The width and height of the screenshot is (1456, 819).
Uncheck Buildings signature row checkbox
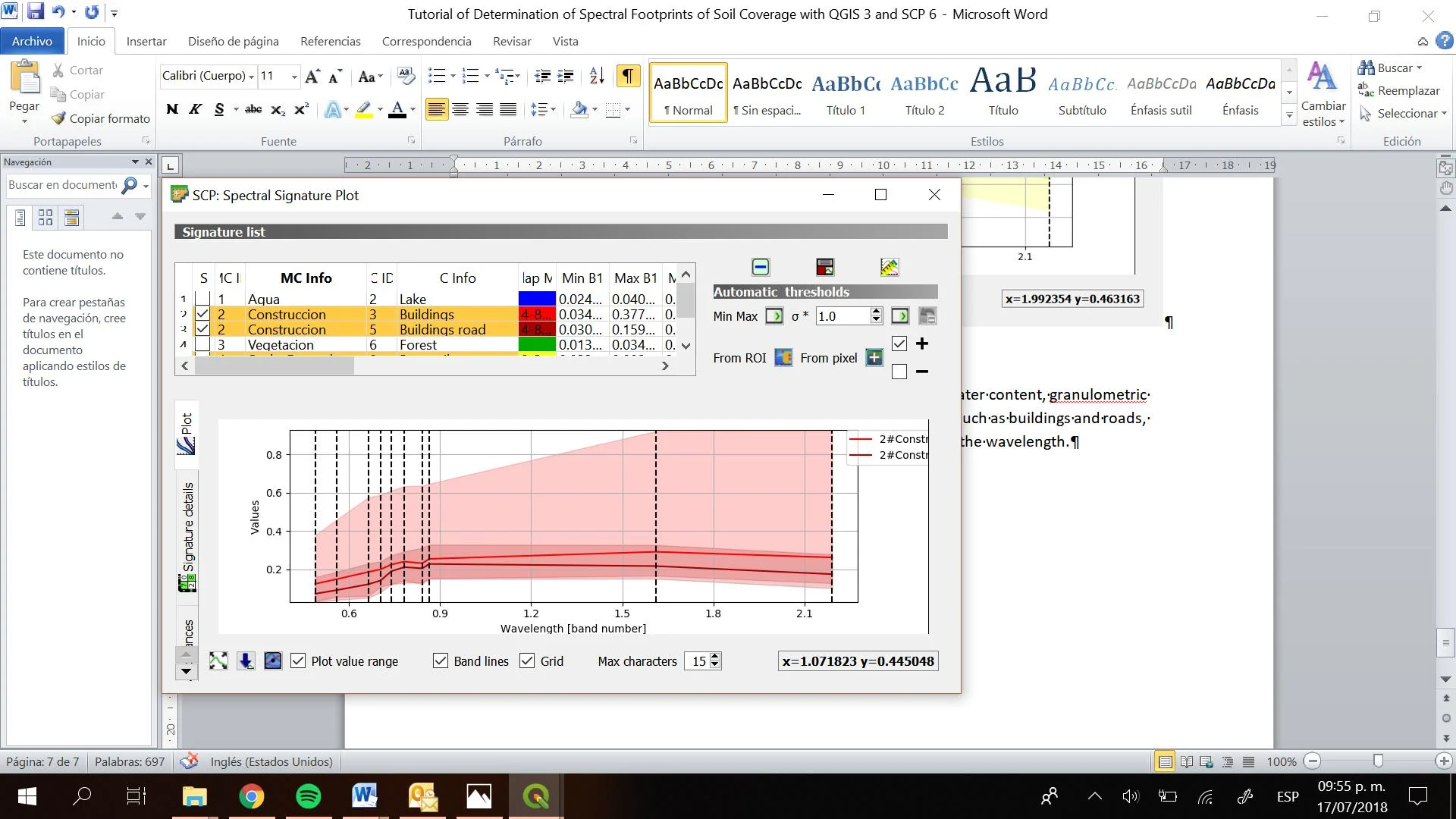point(202,314)
